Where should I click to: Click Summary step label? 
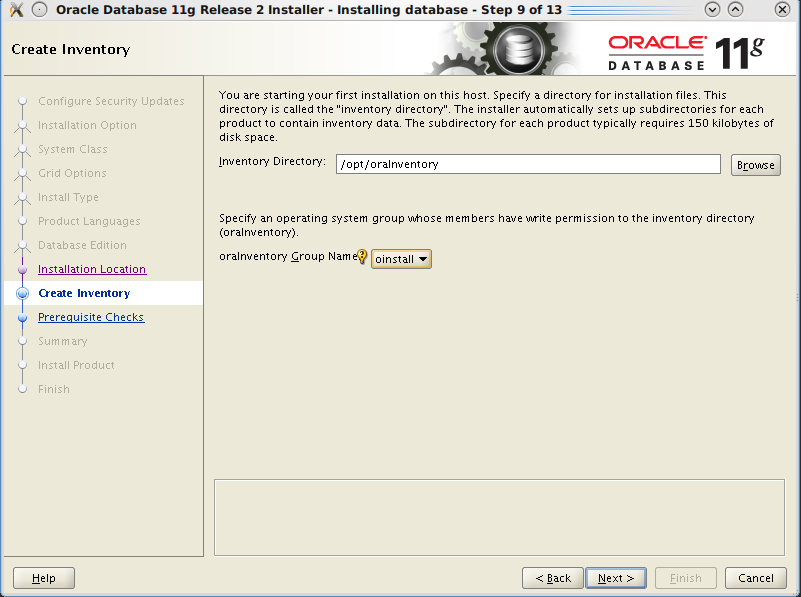coord(63,341)
